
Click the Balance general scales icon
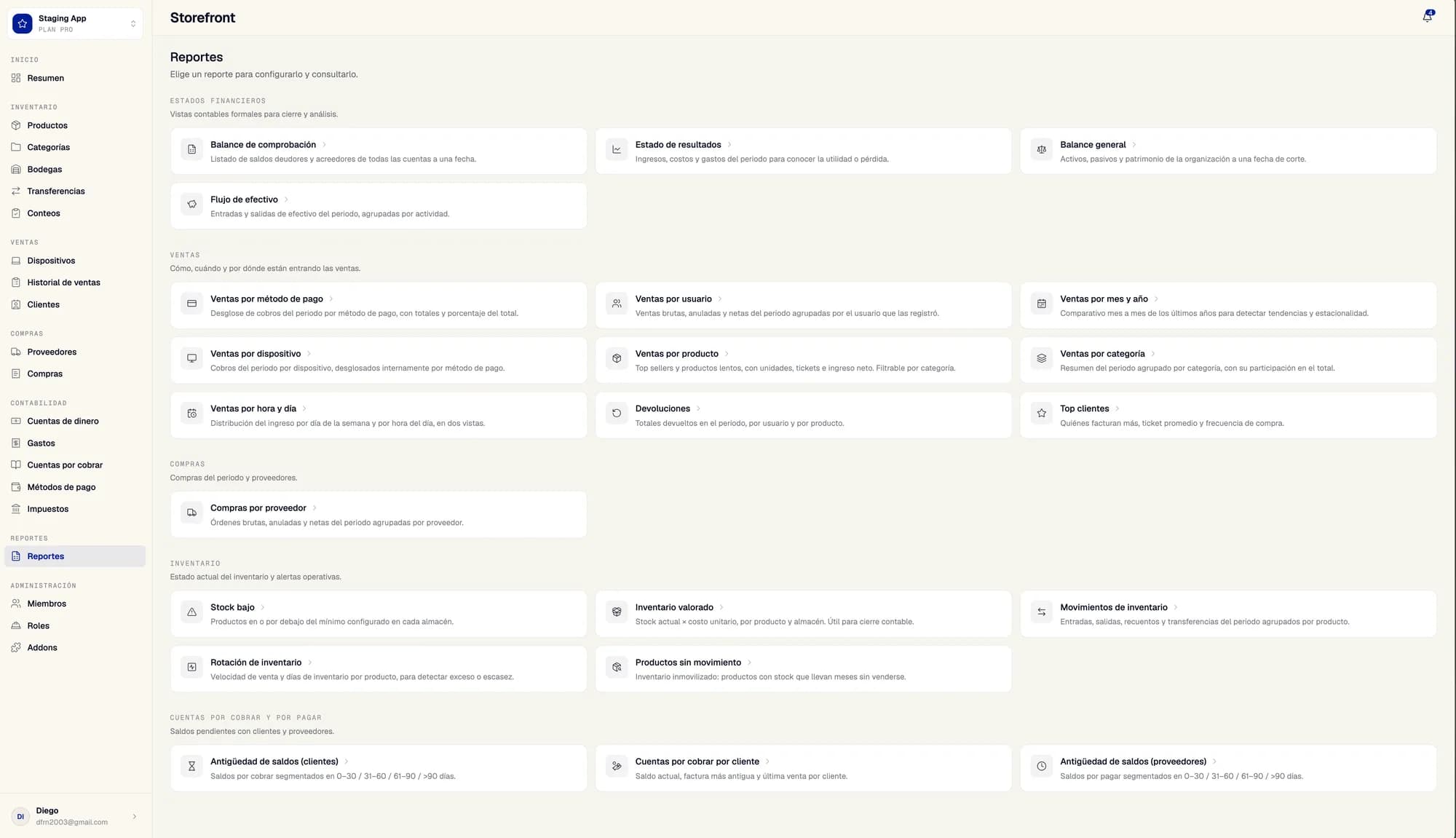point(1042,149)
